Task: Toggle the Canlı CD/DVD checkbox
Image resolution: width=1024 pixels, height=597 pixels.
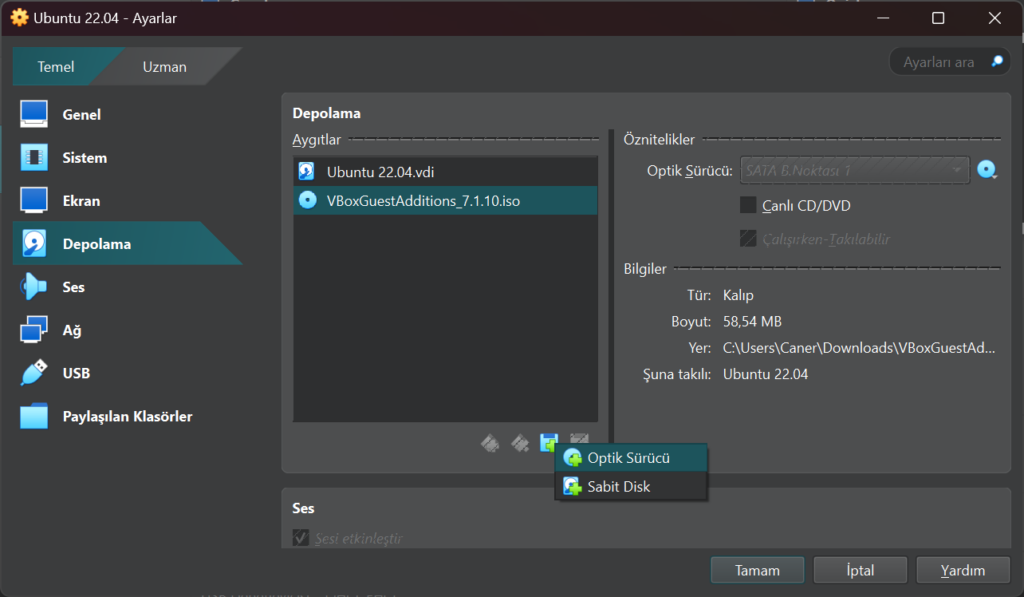Action: coord(748,205)
